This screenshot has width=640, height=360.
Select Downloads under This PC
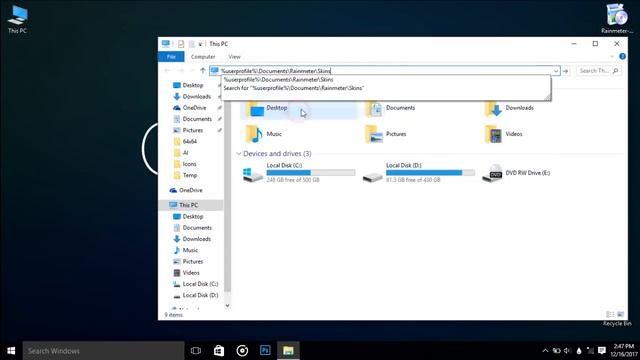coord(196,239)
